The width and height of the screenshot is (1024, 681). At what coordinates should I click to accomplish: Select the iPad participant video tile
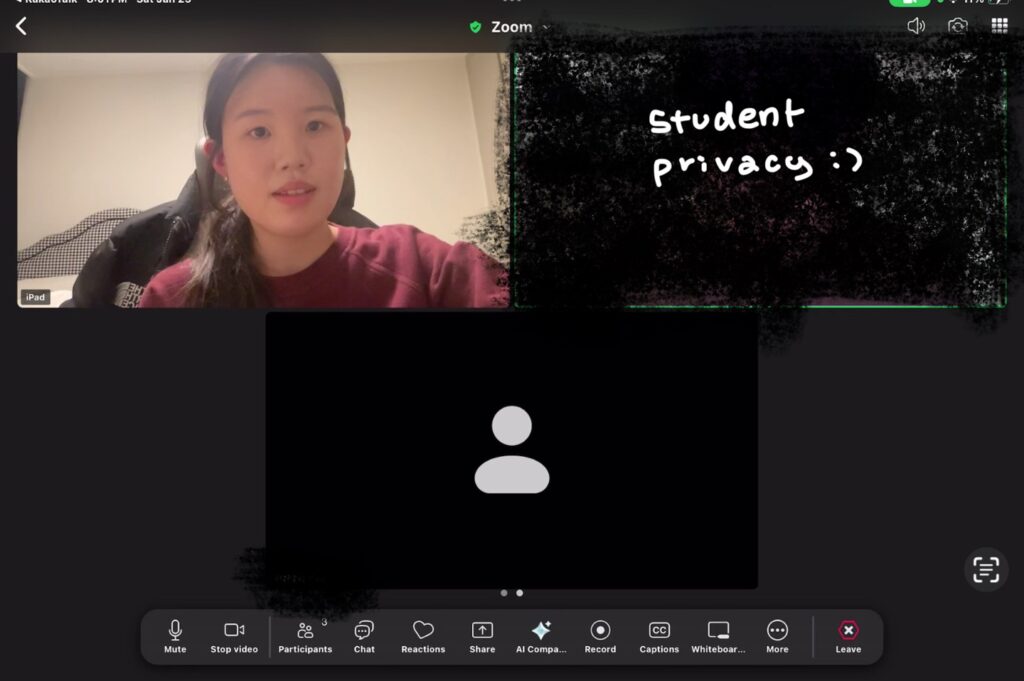coord(263,180)
